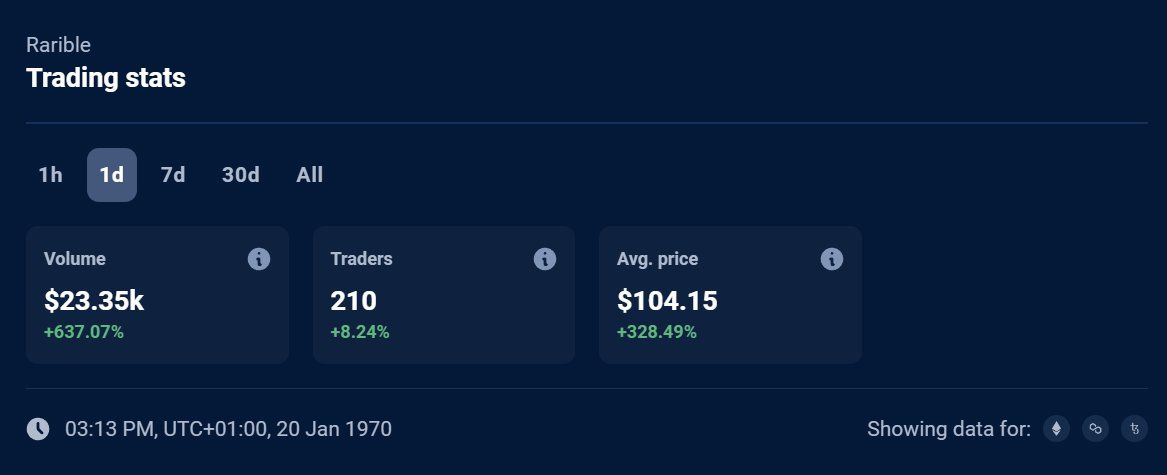Show All time trading stats
Viewport: 1167px width, 475px height.
[310, 175]
